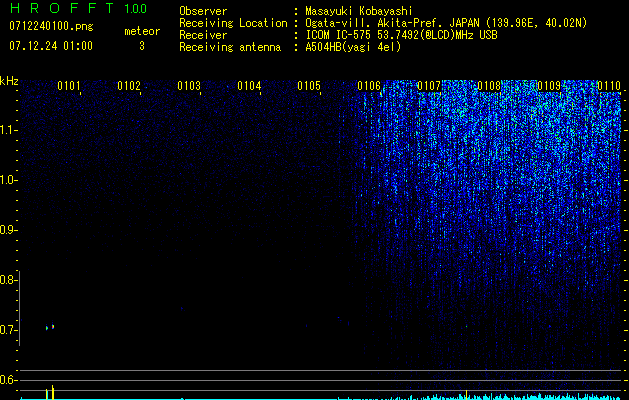Click the Receiver label

tap(203, 35)
